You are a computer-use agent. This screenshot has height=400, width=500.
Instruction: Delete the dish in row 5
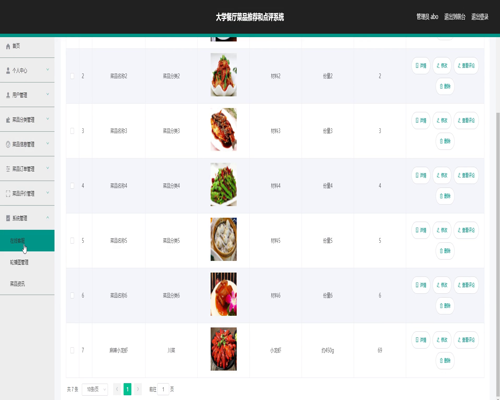(445, 251)
